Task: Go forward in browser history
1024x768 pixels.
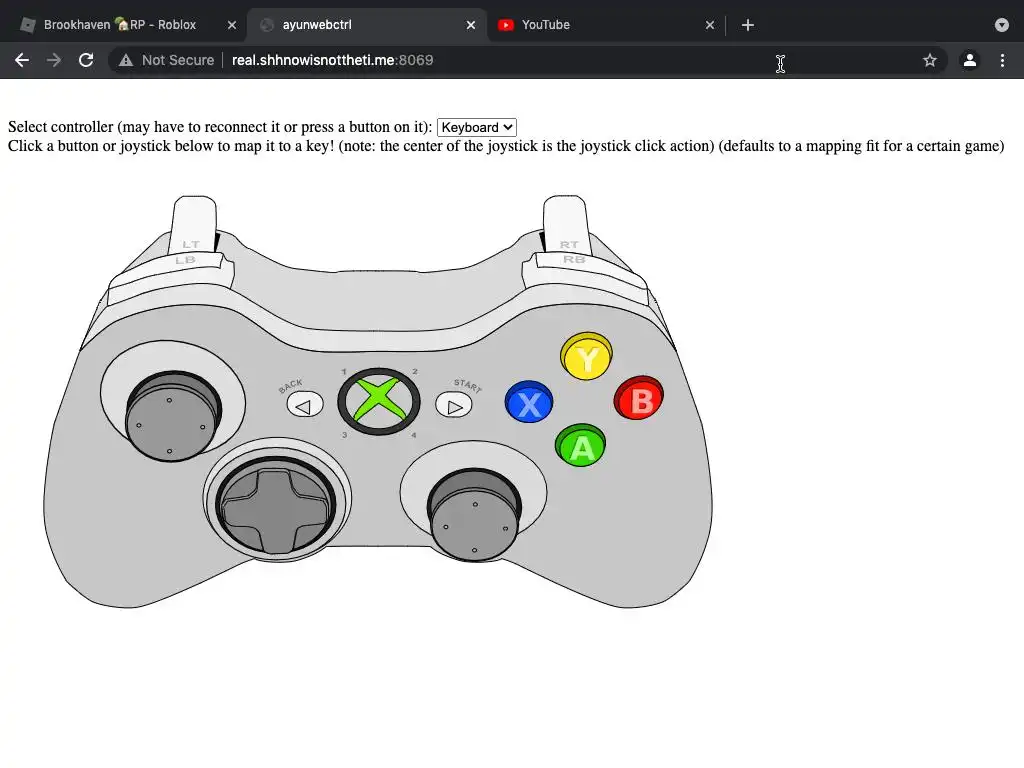Action: tap(54, 60)
